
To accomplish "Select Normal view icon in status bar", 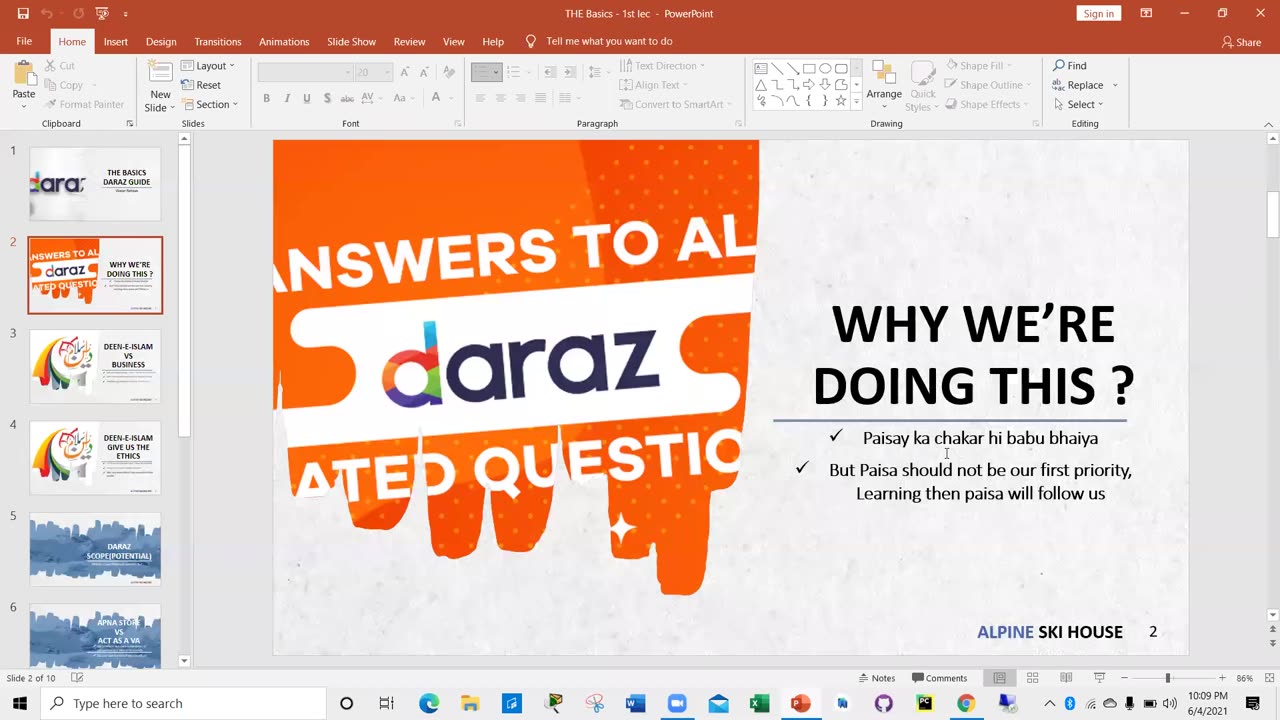I will 999,678.
